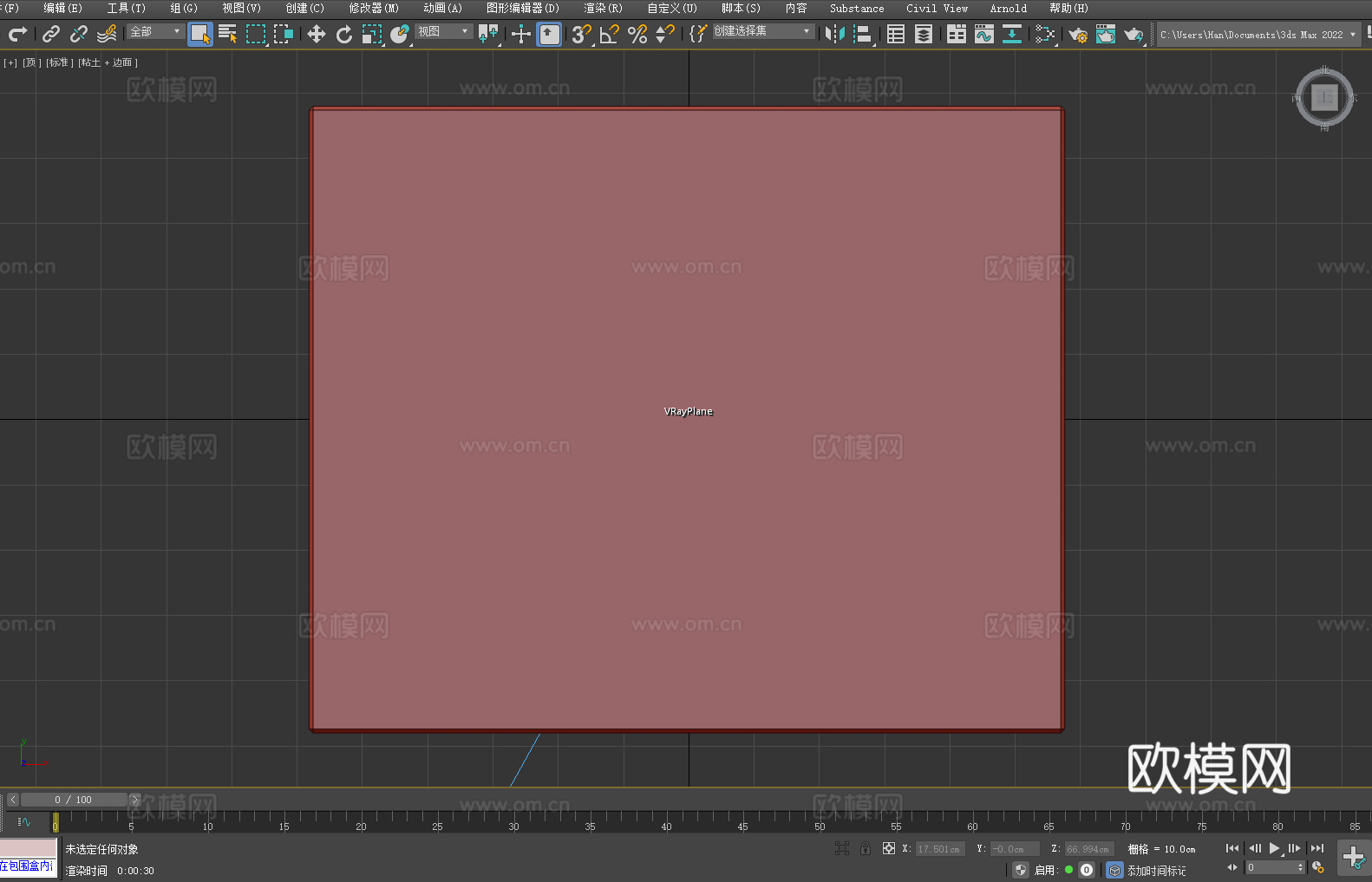The width and height of the screenshot is (1372, 882).
Task: Open the project path dropdown
Action: click(x=1258, y=35)
